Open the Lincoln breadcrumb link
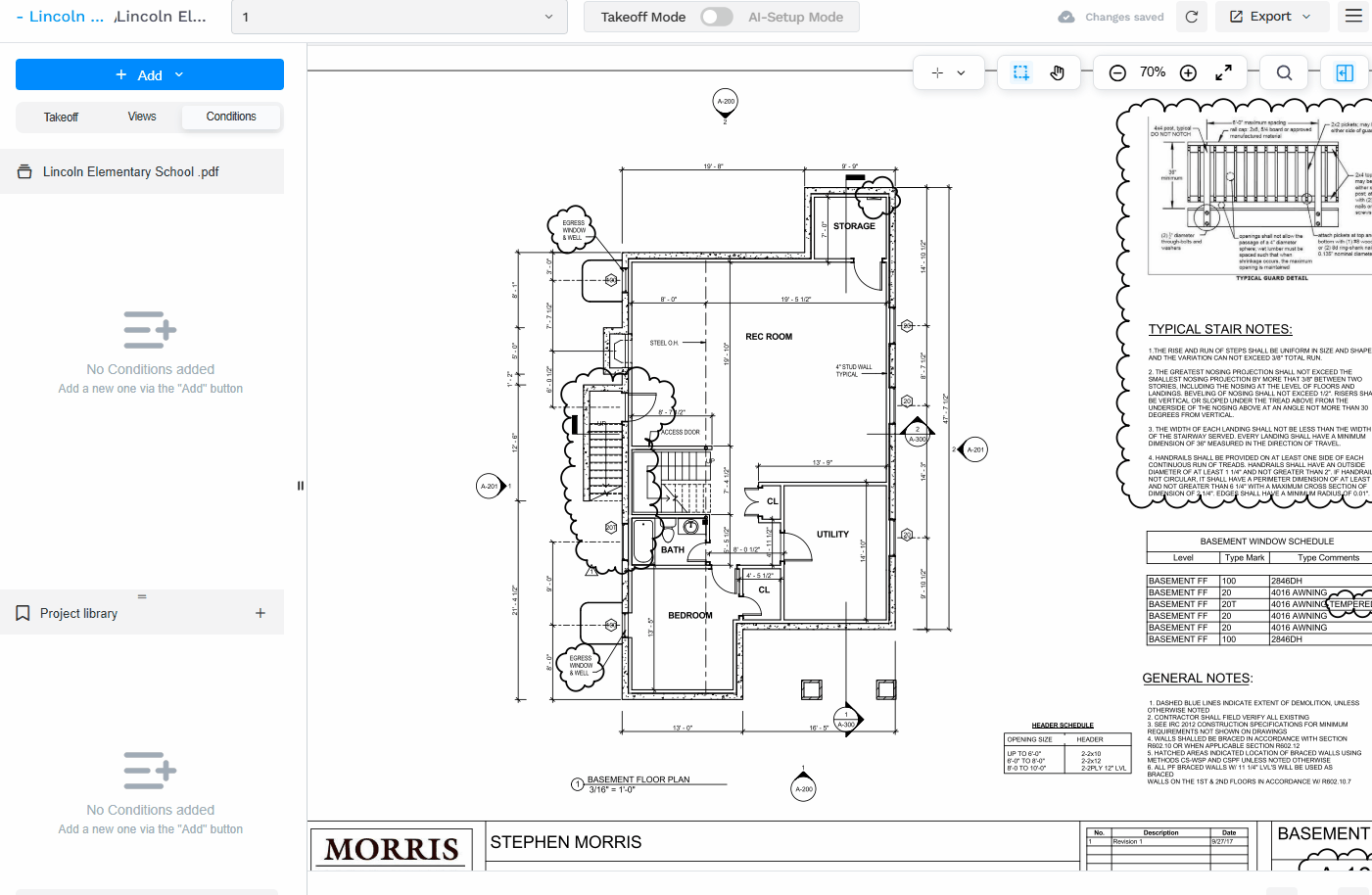The width and height of the screenshot is (1372, 895). [x=65, y=17]
